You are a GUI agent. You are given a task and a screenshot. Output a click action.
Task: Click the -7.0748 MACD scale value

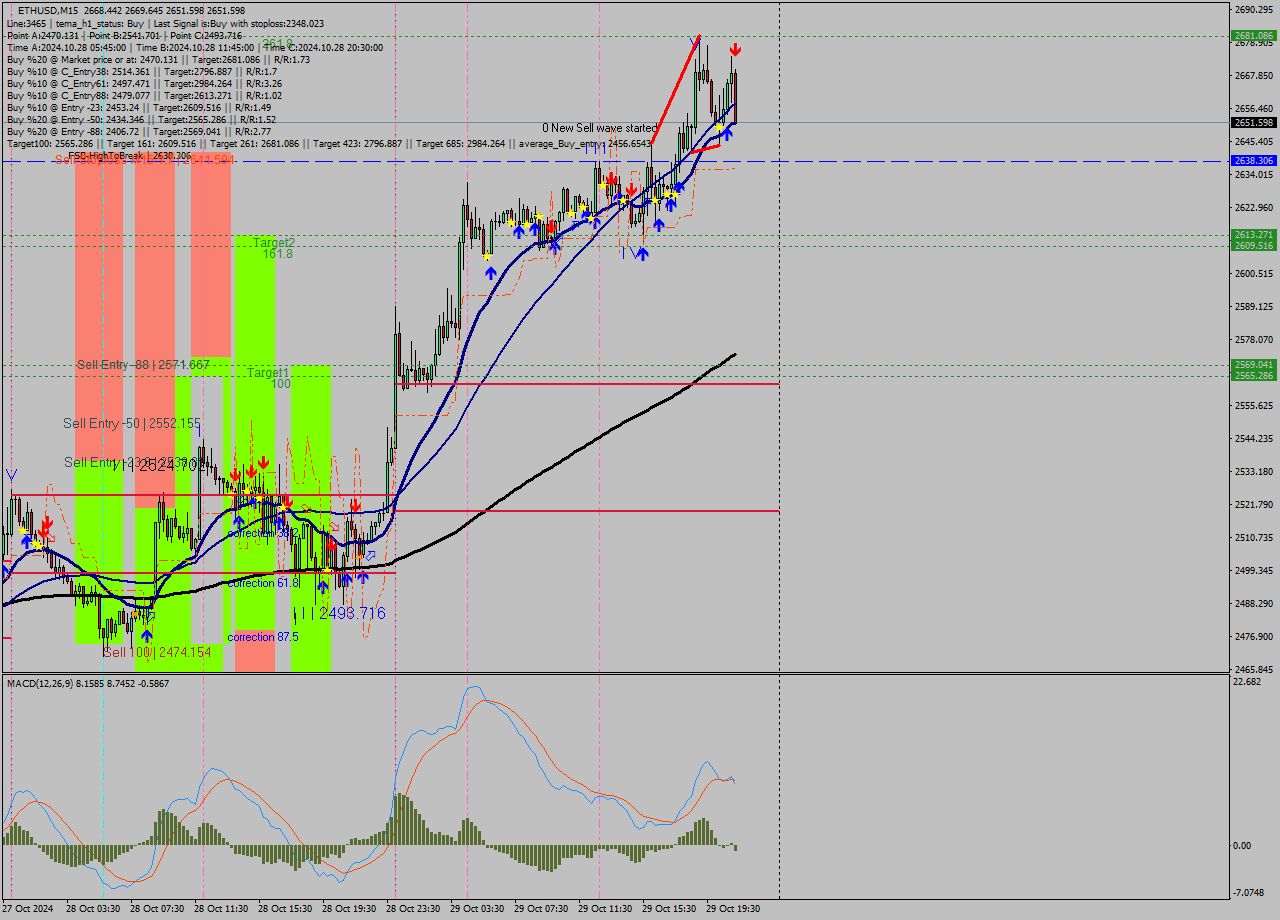click(x=1249, y=892)
